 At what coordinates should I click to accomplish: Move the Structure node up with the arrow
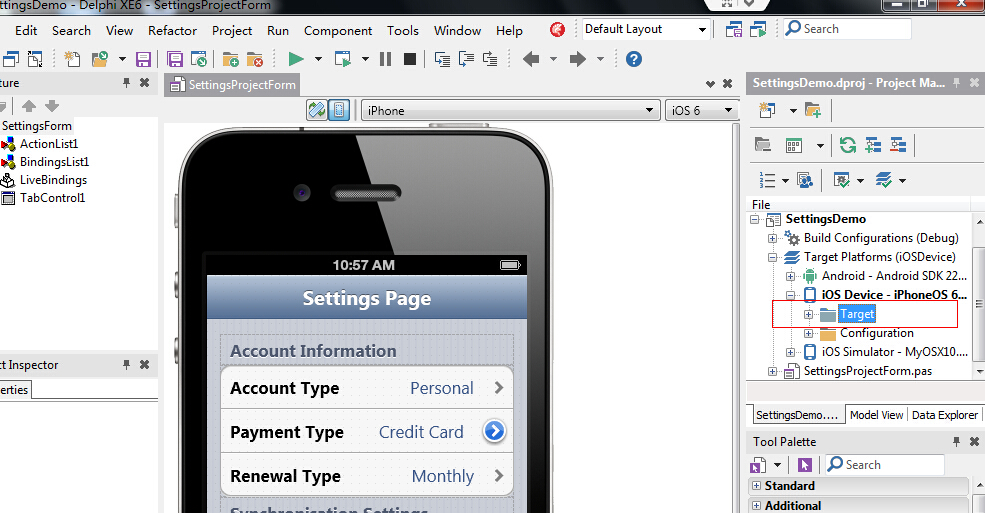pos(29,105)
